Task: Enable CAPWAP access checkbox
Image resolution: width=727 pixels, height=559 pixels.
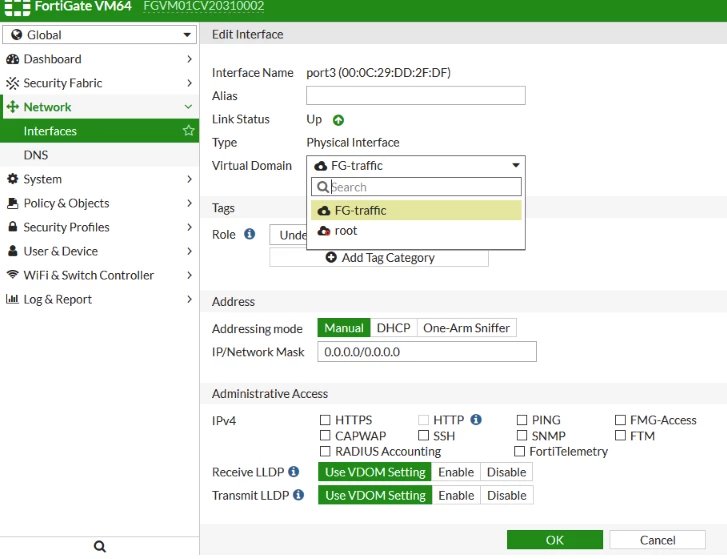Action: 325,436
